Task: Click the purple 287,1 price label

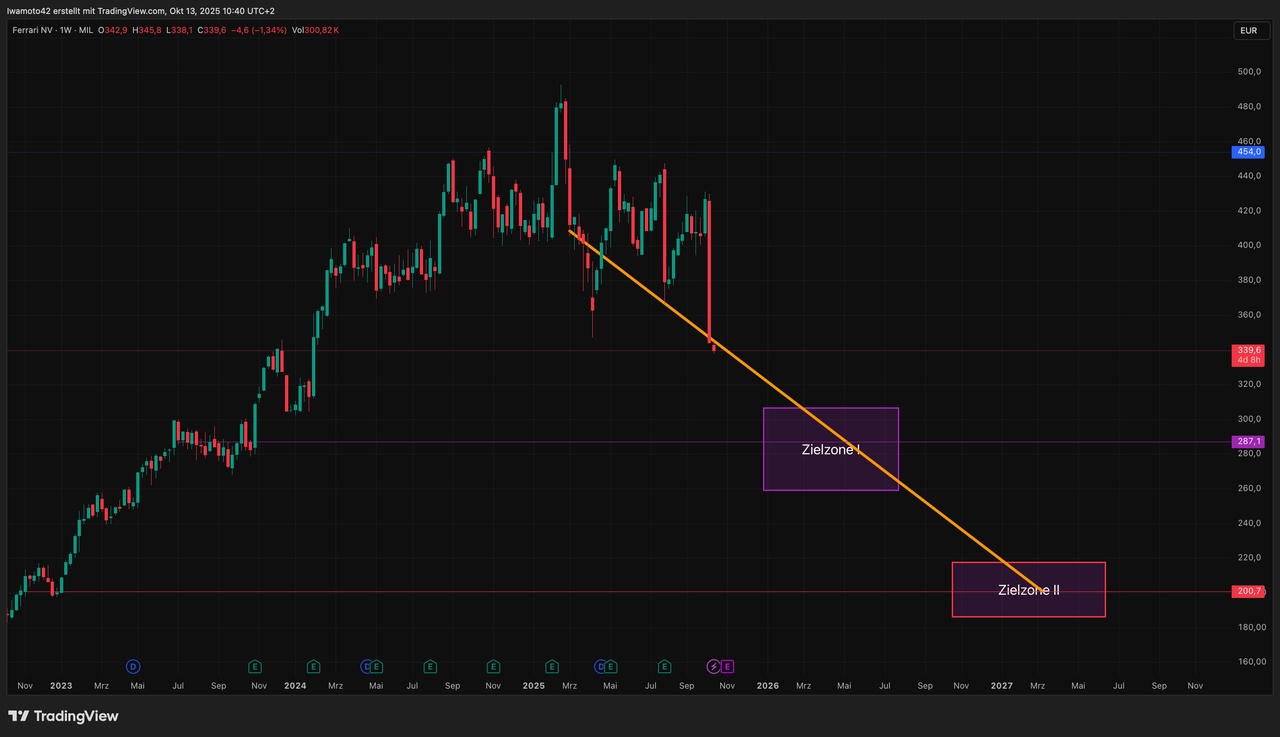Action: coord(1250,441)
